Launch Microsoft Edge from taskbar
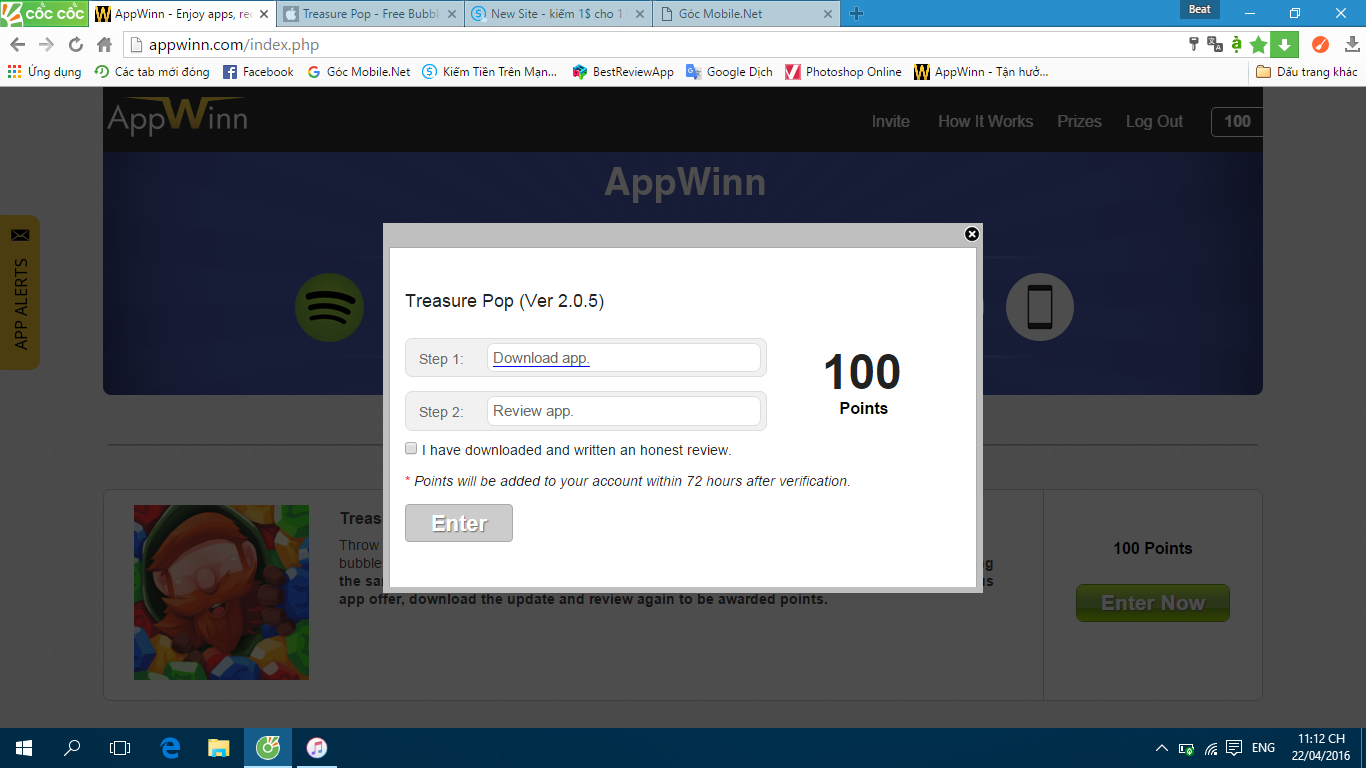Screen dimensions: 1366x768 [170, 748]
